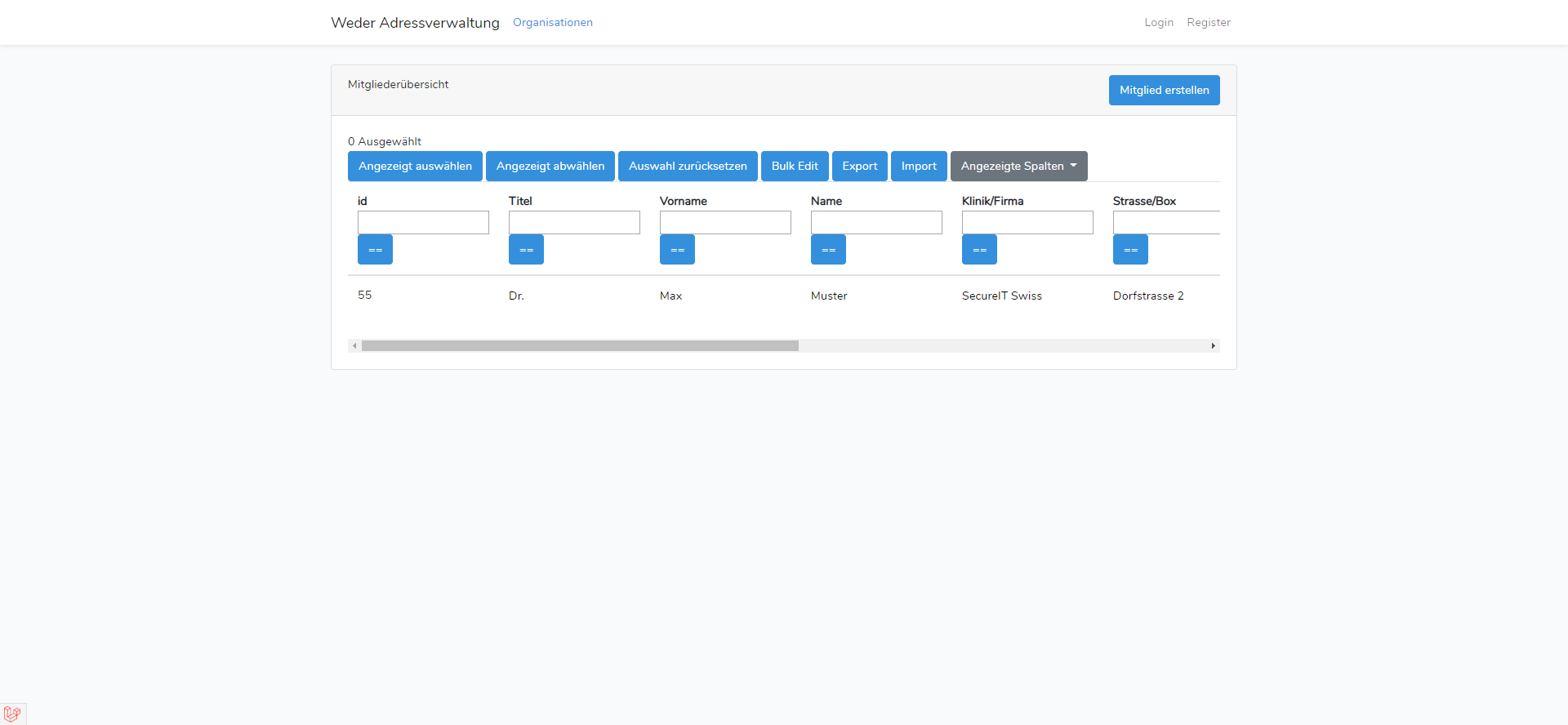Click the Laravel debug icon at bottom-left
Screen dimensions: 1568x725
[x=12, y=714]
